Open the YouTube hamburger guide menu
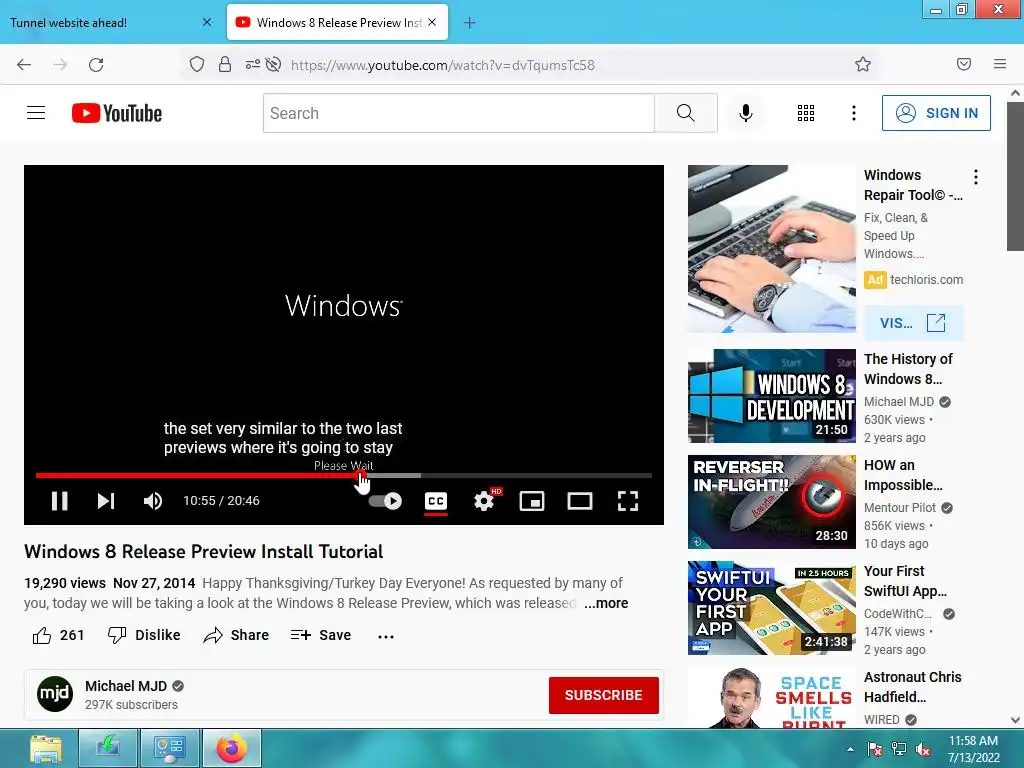This screenshot has height=768, width=1024. 36,113
